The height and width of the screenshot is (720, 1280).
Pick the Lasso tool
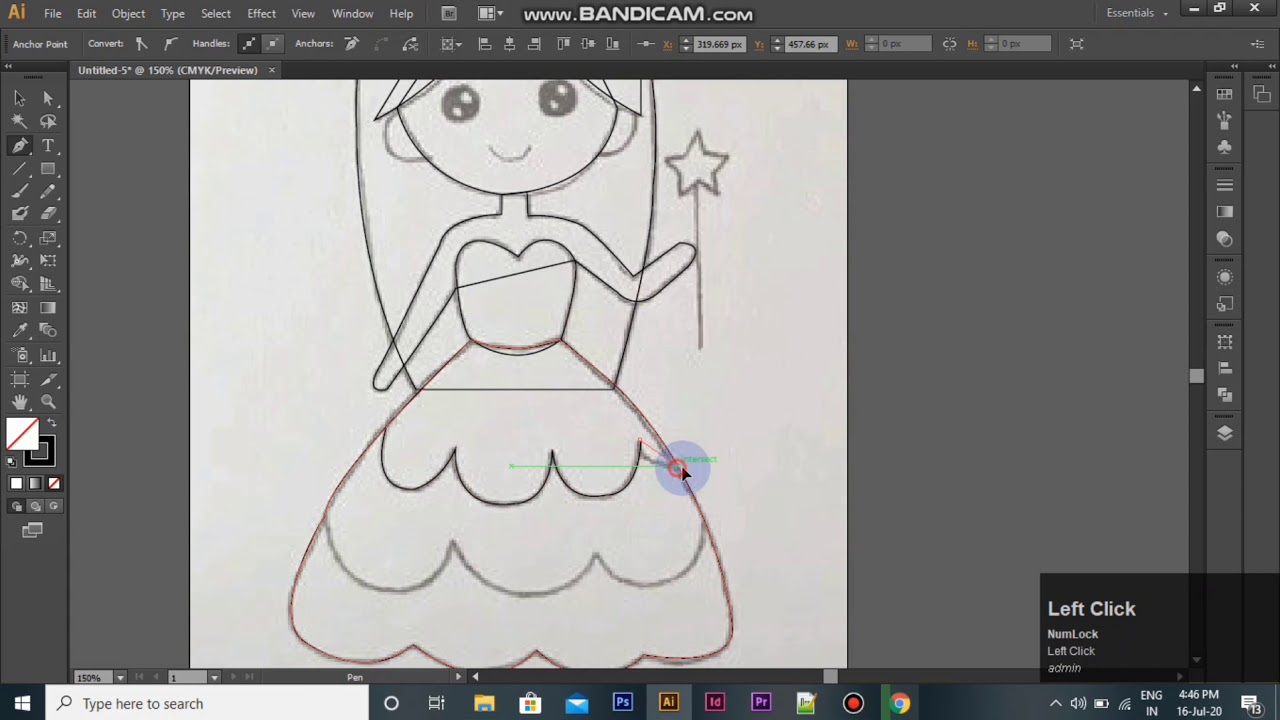tap(48, 121)
